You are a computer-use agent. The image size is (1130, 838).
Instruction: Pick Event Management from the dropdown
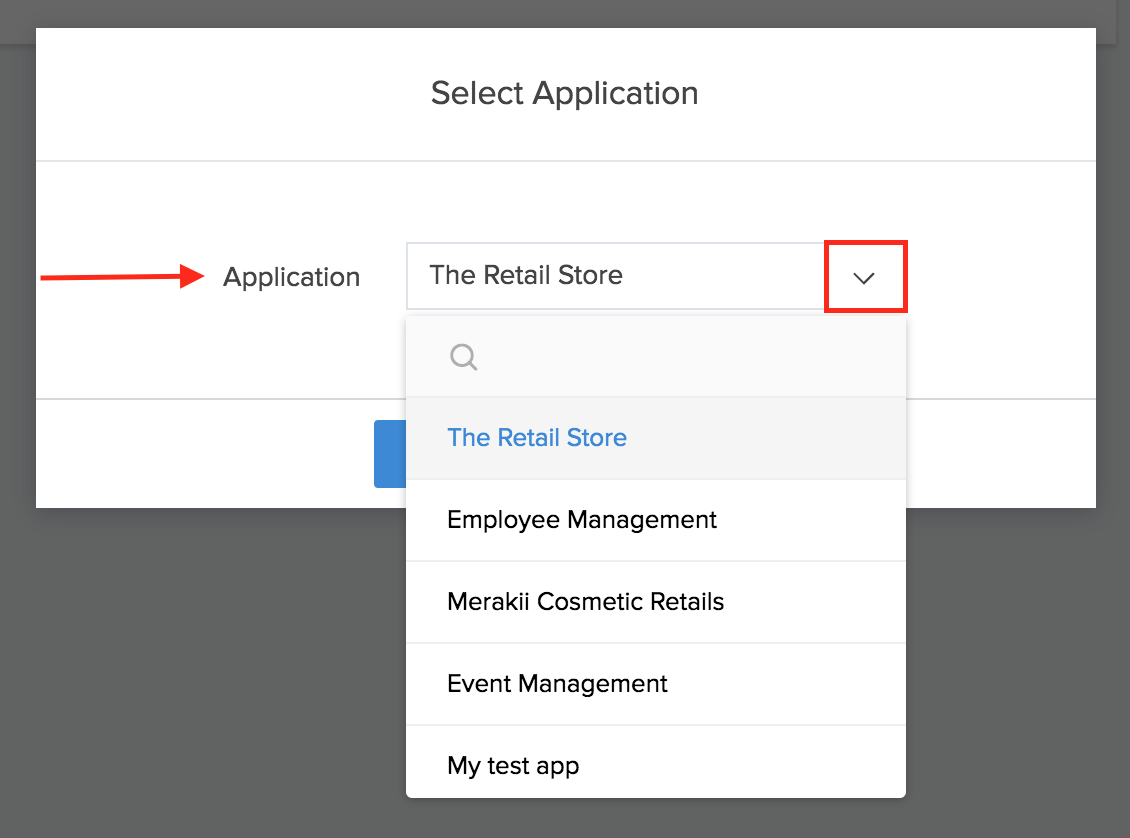pyautogui.click(x=557, y=684)
